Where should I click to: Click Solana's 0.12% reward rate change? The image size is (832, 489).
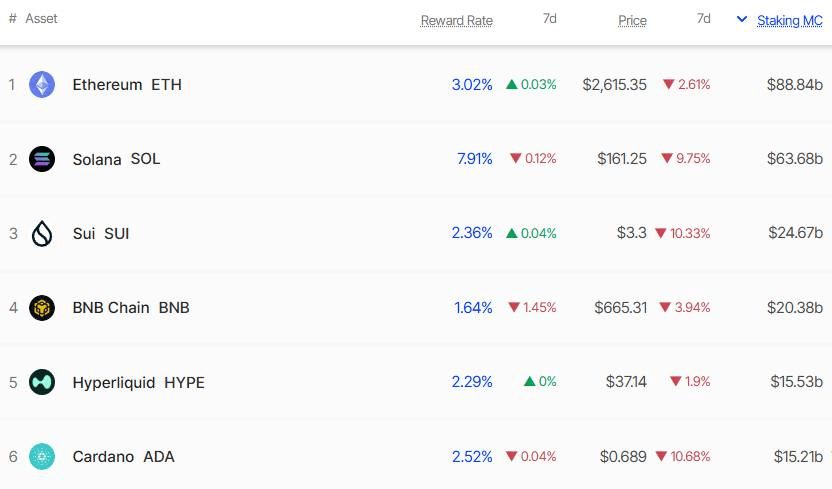[533, 159]
